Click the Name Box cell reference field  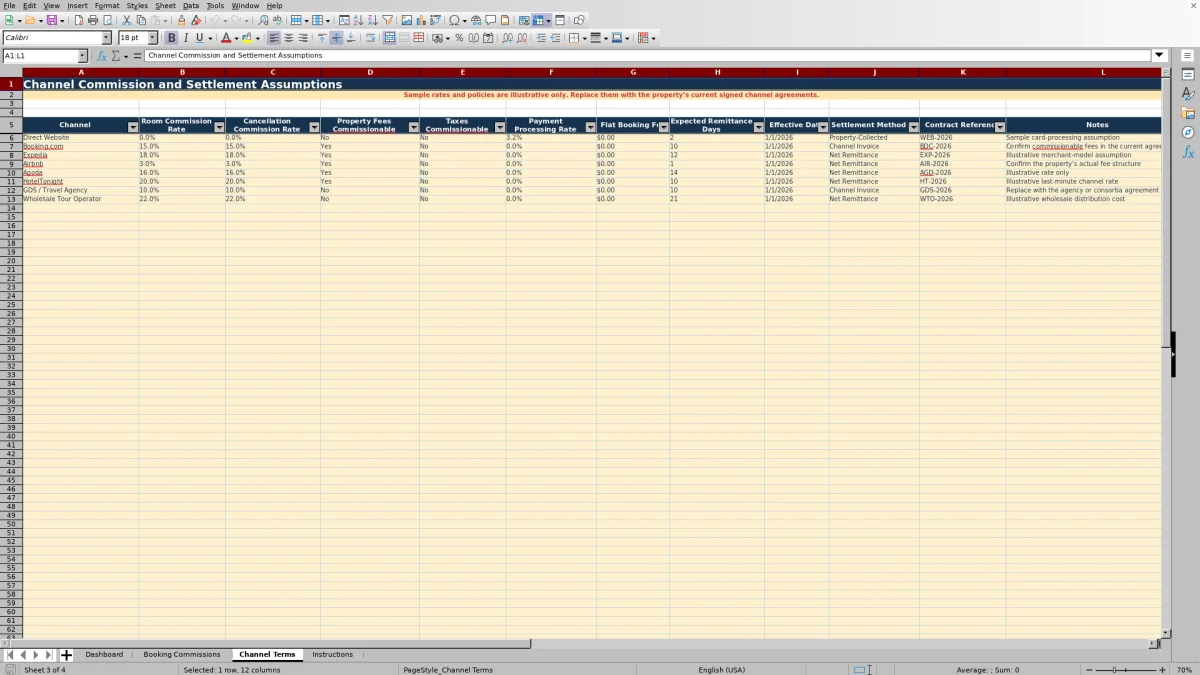[40, 56]
